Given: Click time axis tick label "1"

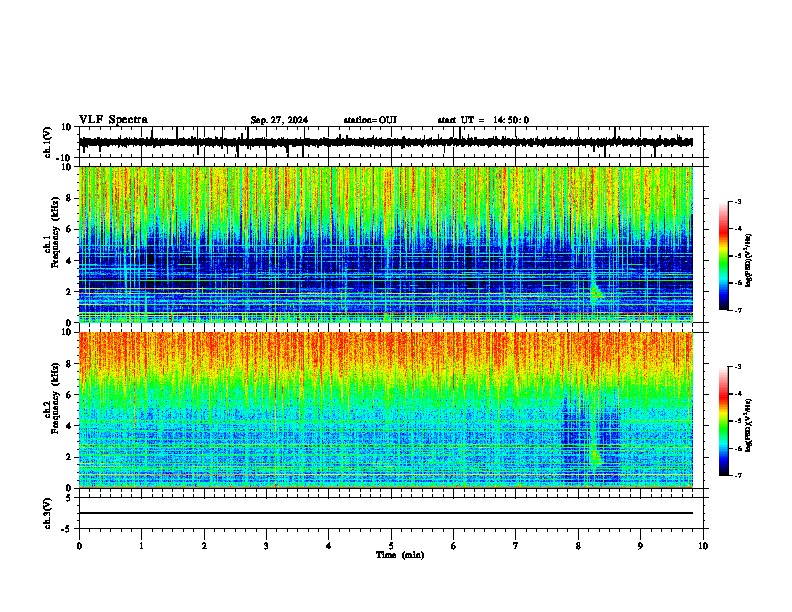Looking at the screenshot, I should pos(141,546).
